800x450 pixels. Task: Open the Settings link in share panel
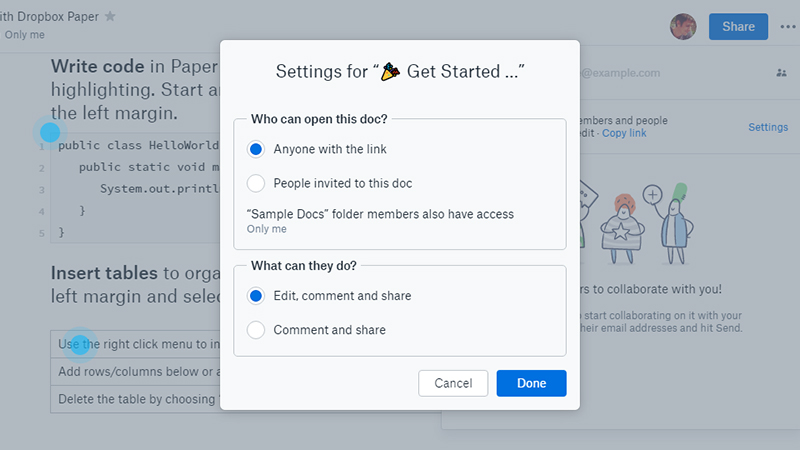tap(768, 127)
